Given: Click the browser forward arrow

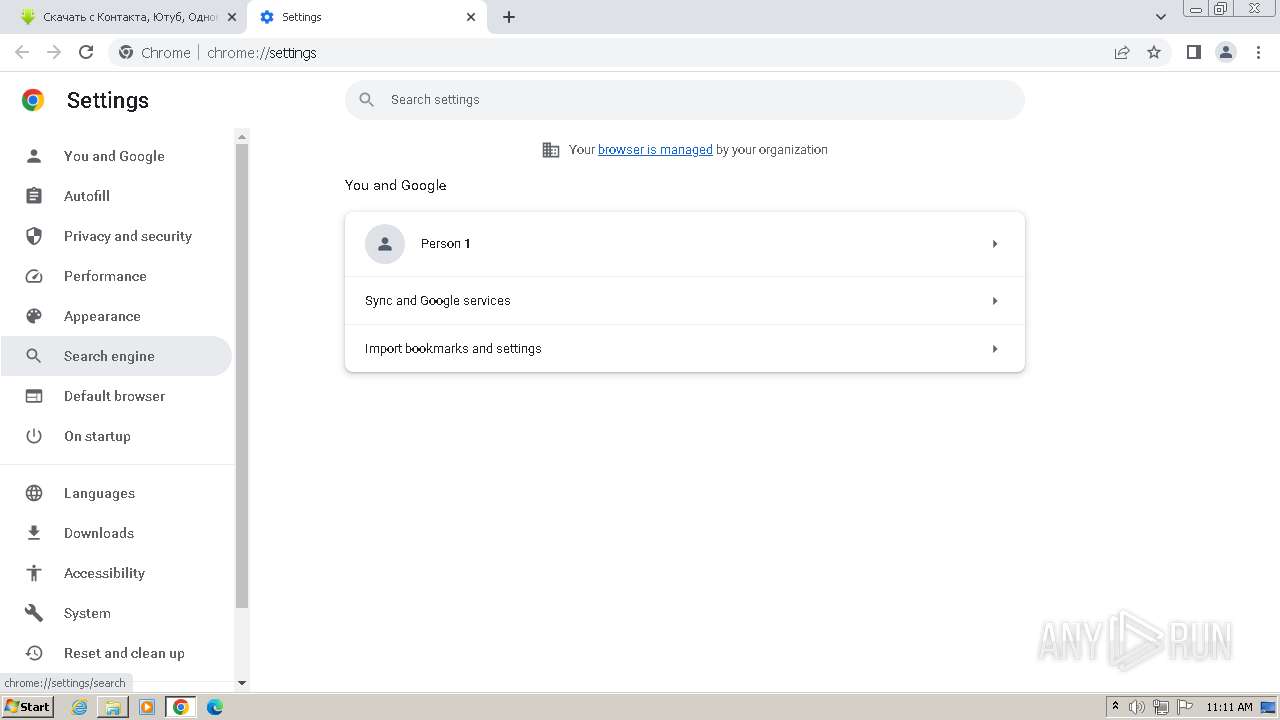Looking at the screenshot, I should point(54,52).
